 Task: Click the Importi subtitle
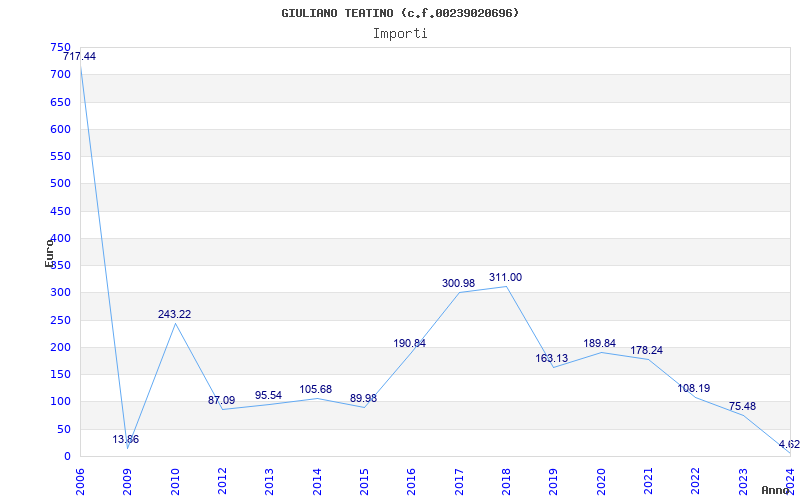400,34
